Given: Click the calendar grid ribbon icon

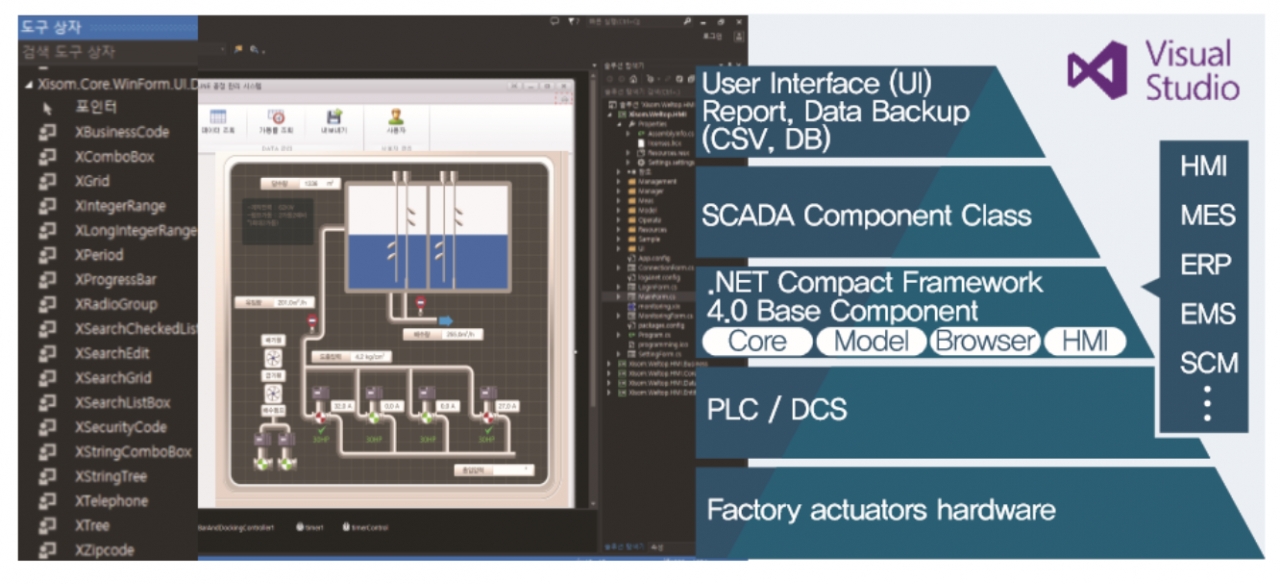Looking at the screenshot, I should (x=219, y=117).
